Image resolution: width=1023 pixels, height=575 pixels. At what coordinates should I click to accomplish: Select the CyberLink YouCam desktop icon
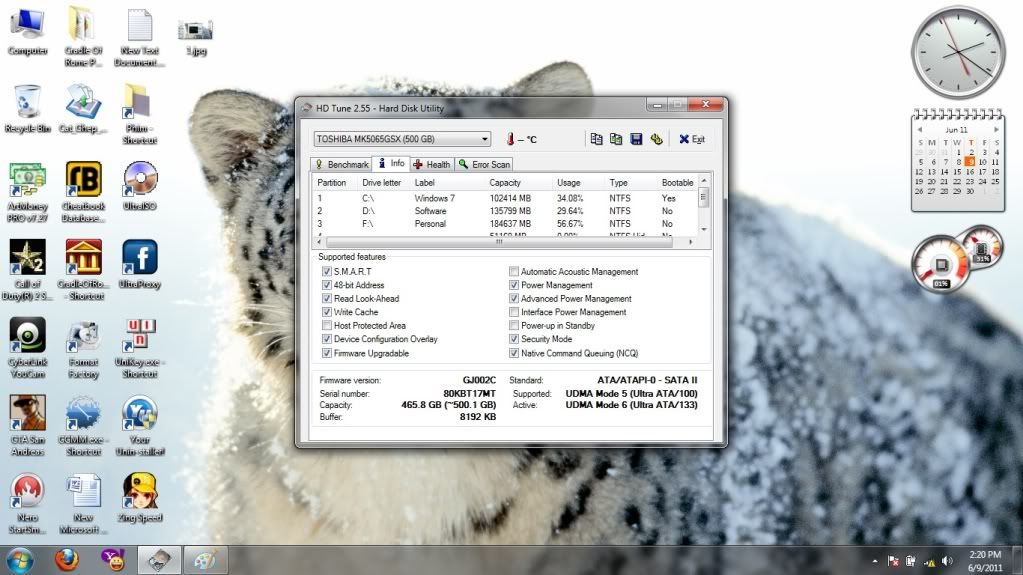(27, 347)
